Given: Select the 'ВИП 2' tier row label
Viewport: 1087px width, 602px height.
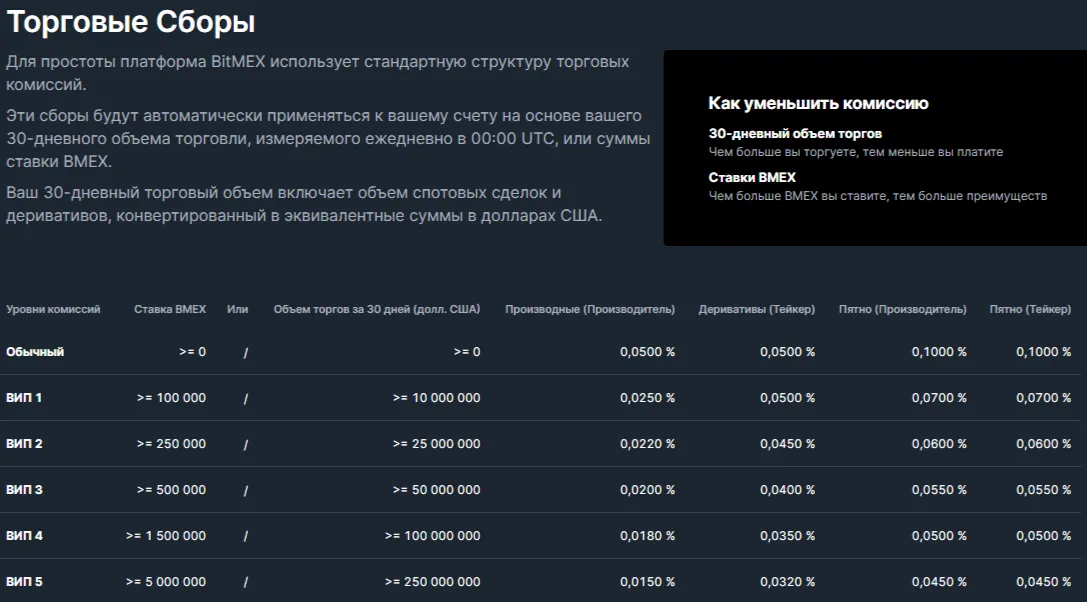Looking at the screenshot, I should coord(24,443).
